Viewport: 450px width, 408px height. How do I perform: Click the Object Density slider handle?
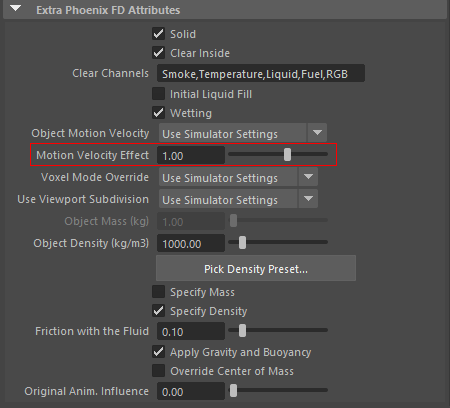(242, 242)
